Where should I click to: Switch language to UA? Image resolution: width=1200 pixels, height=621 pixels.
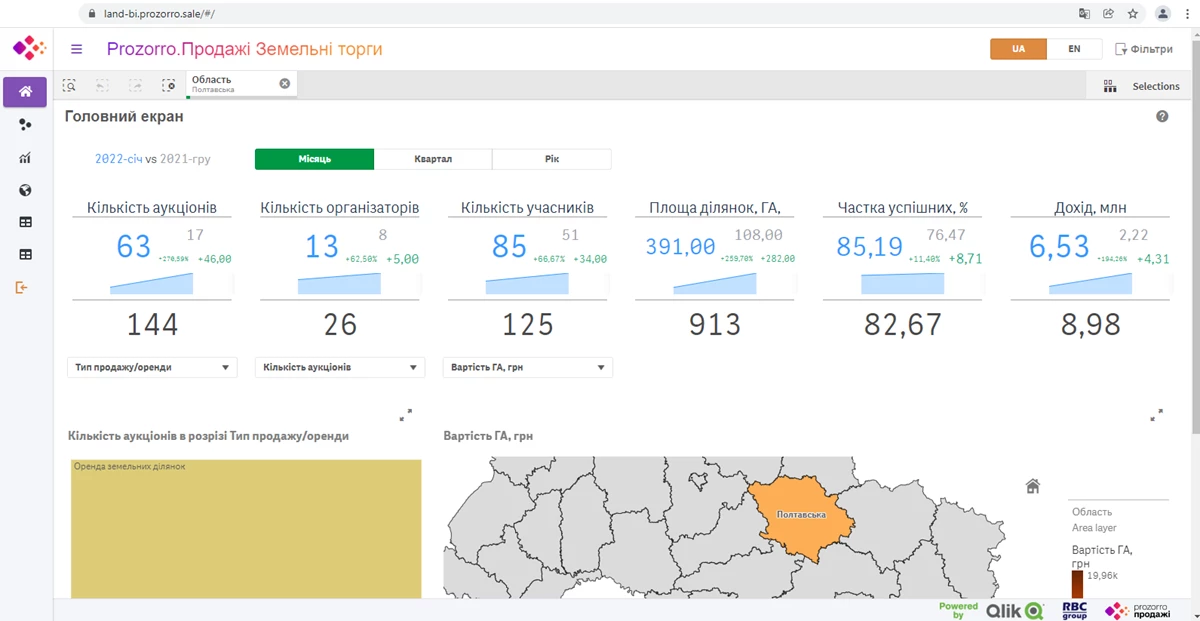[1018, 49]
